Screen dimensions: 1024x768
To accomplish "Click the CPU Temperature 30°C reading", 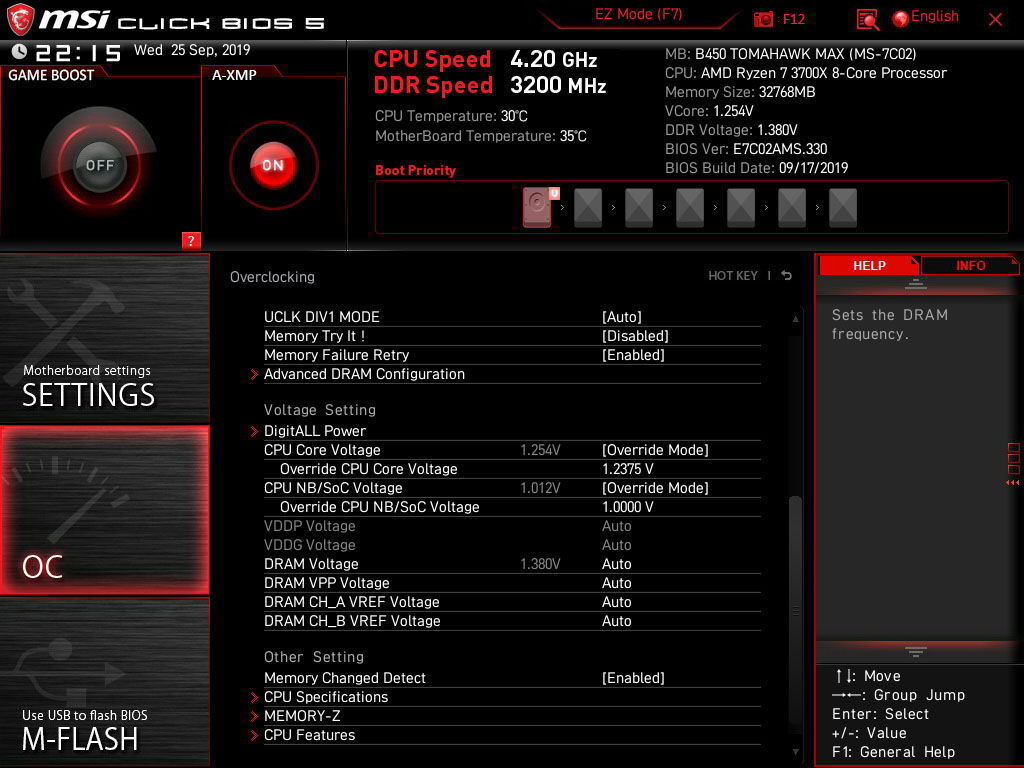I will tap(451, 116).
